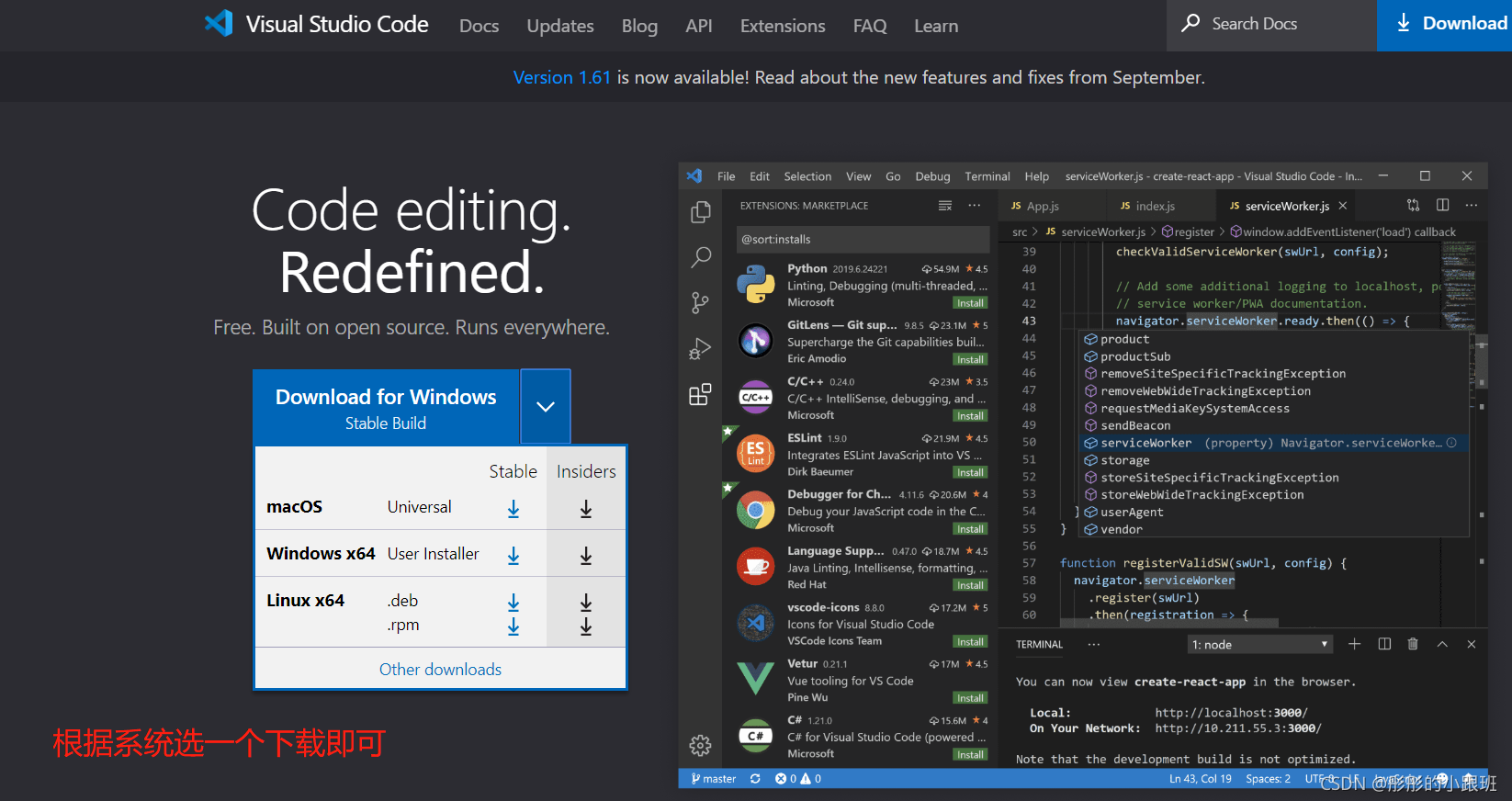Click the open changes compare icon
This screenshot has height=801, width=1512.
pyautogui.click(x=1413, y=205)
